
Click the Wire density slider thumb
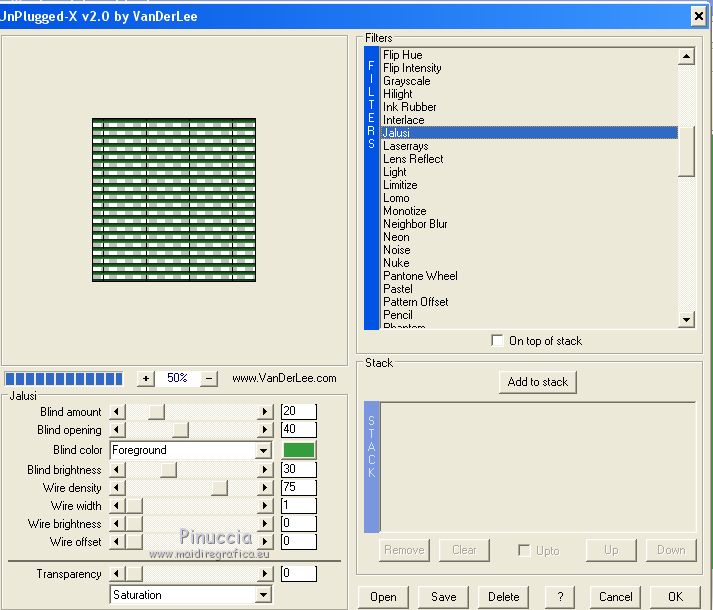[x=219, y=488]
